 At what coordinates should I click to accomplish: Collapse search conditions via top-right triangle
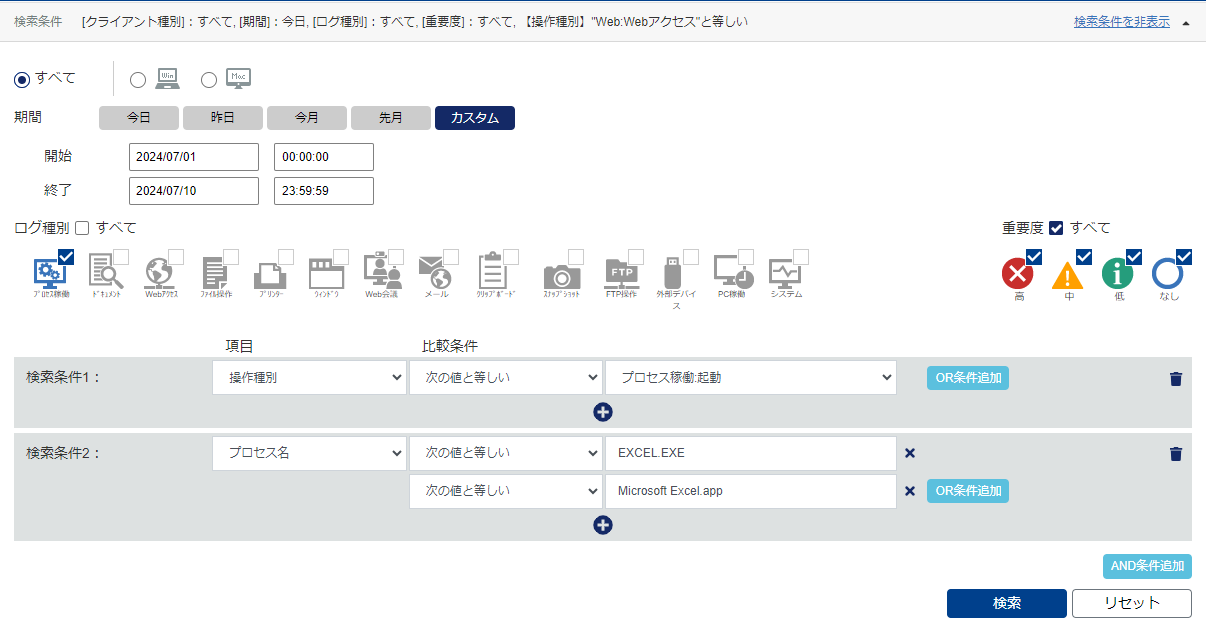click(1186, 22)
